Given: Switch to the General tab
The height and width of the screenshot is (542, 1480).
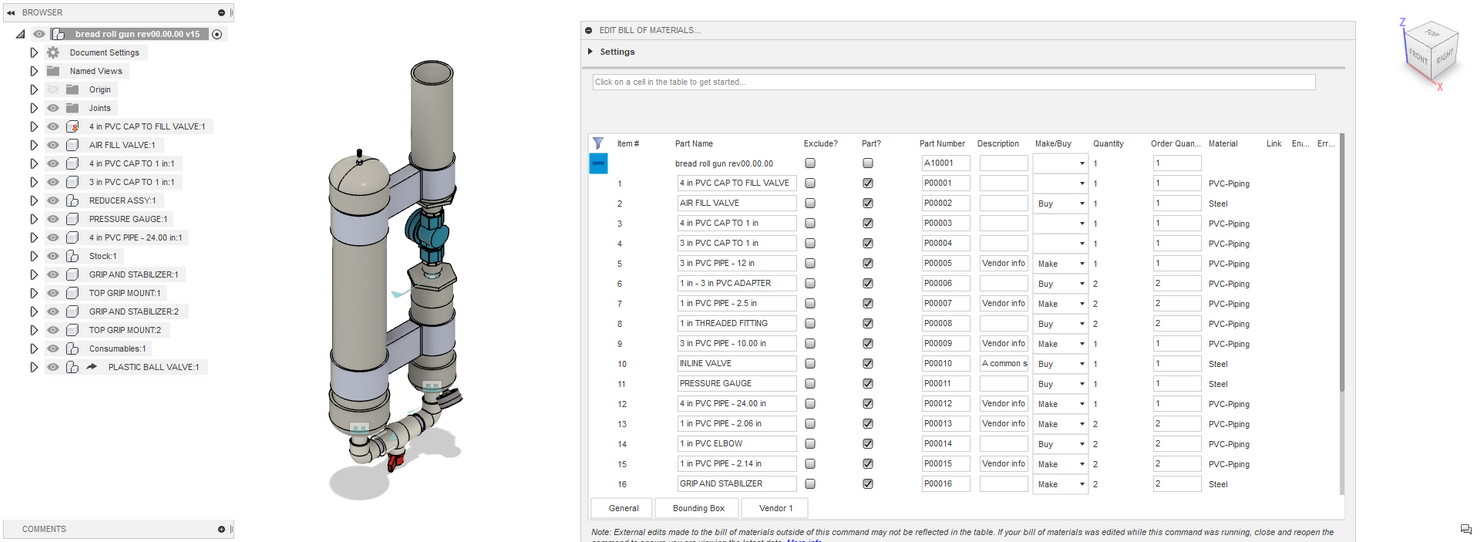Looking at the screenshot, I should tap(622, 508).
